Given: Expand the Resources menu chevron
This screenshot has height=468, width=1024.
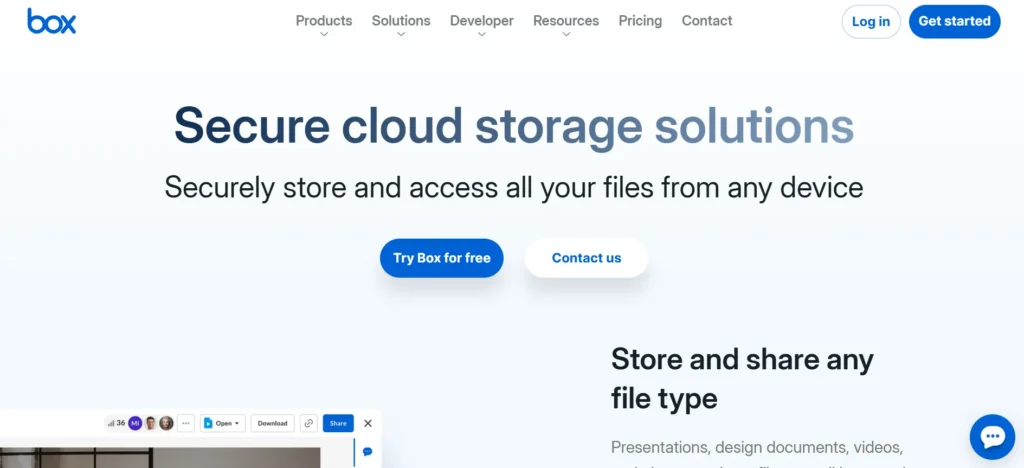Looking at the screenshot, I should 566,35.
